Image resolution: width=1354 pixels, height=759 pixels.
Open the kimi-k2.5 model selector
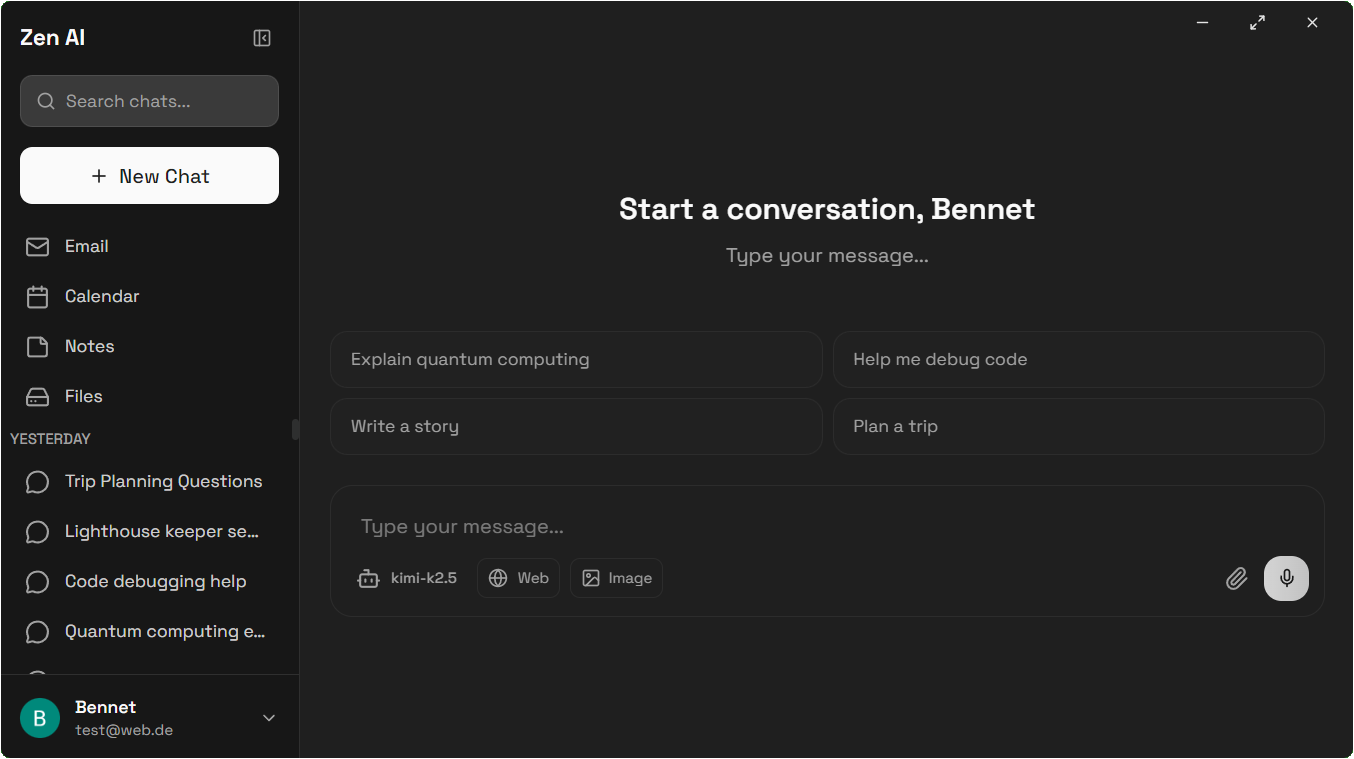click(408, 578)
